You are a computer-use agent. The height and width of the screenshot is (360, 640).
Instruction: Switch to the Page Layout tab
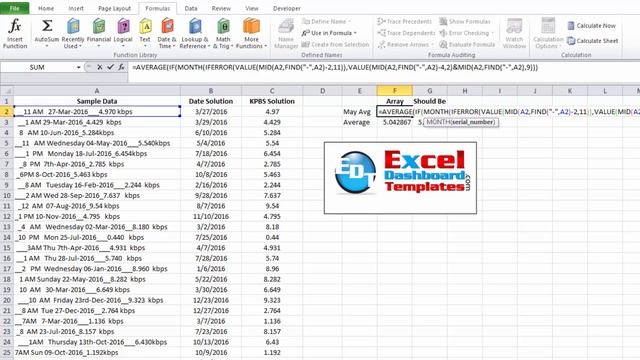click(114, 8)
